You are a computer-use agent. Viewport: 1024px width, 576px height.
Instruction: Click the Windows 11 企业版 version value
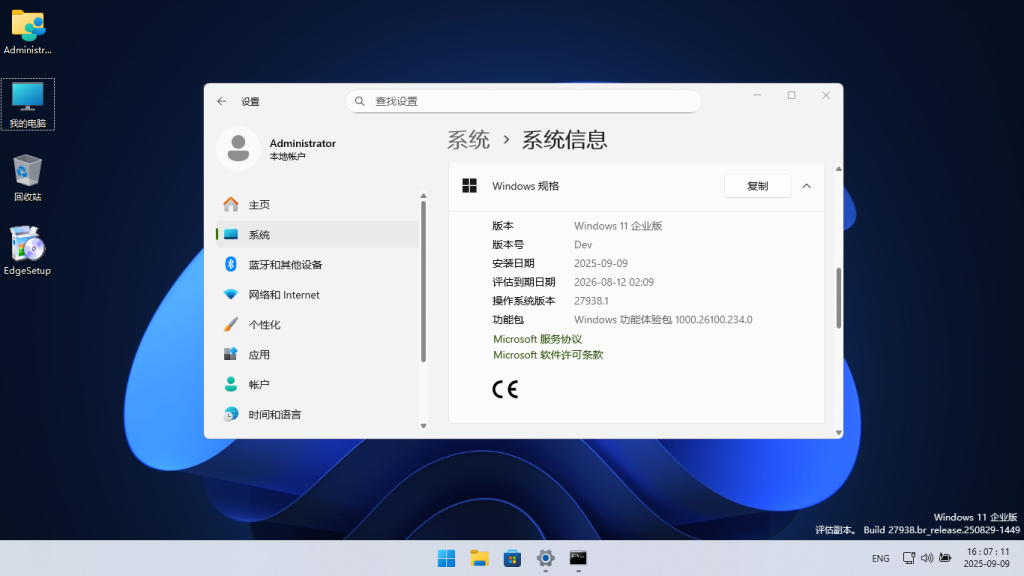pyautogui.click(x=618, y=226)
